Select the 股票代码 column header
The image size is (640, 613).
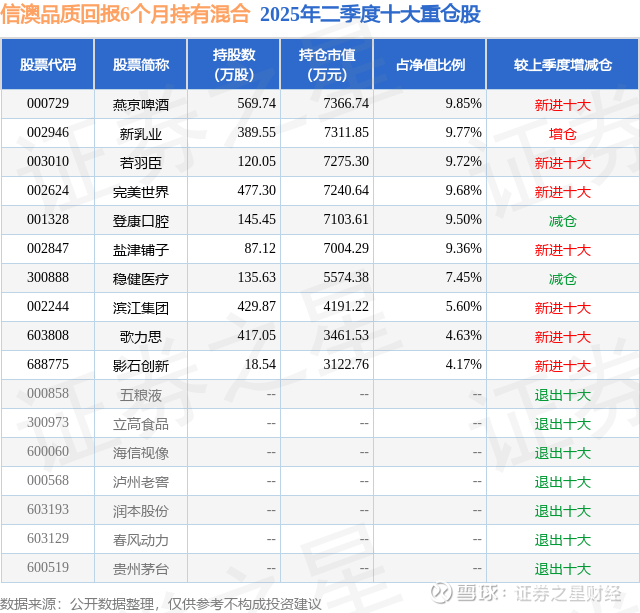point(48,64)
